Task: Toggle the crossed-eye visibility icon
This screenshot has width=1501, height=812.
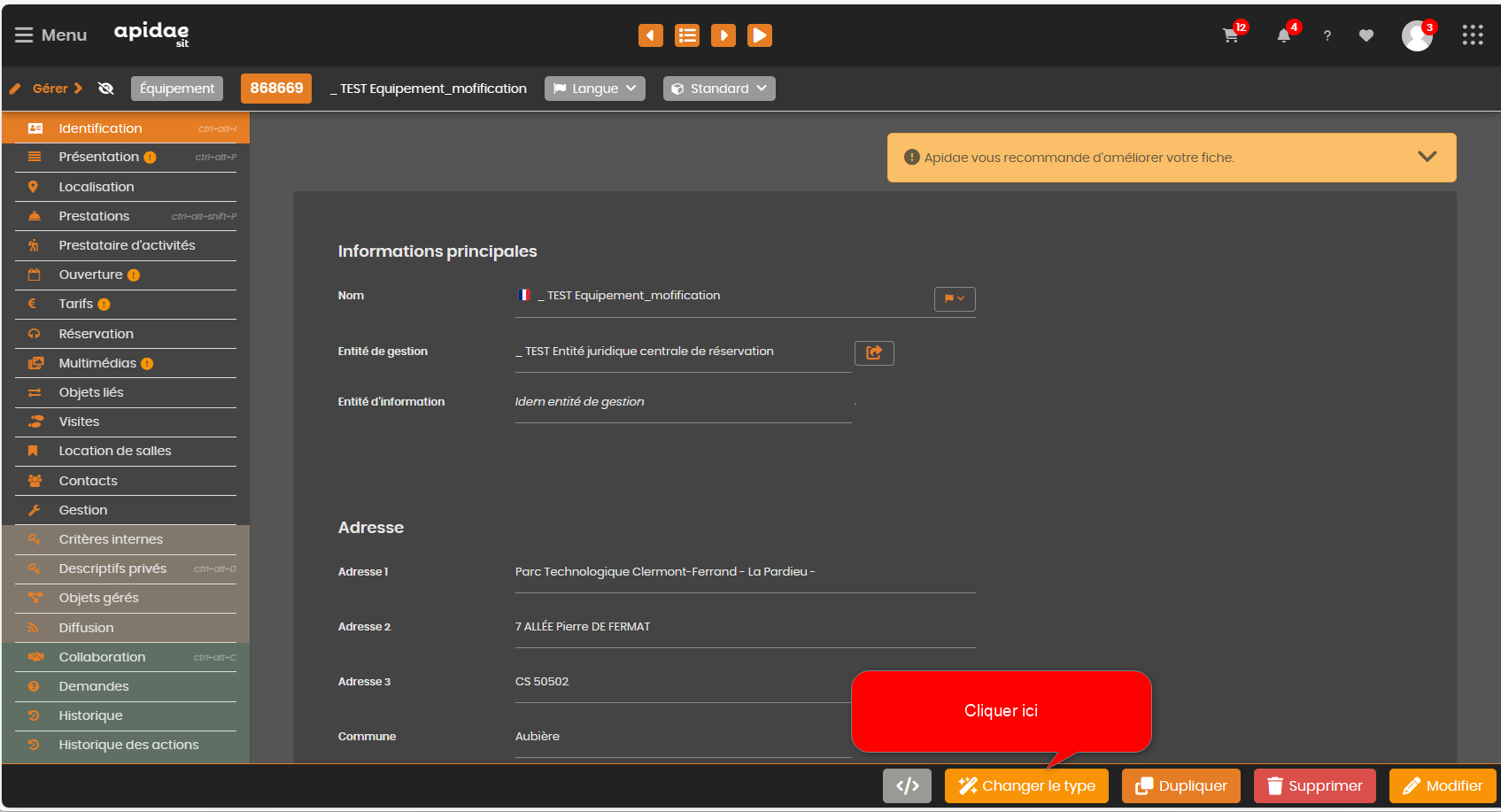Action: (x=106, y=89)
